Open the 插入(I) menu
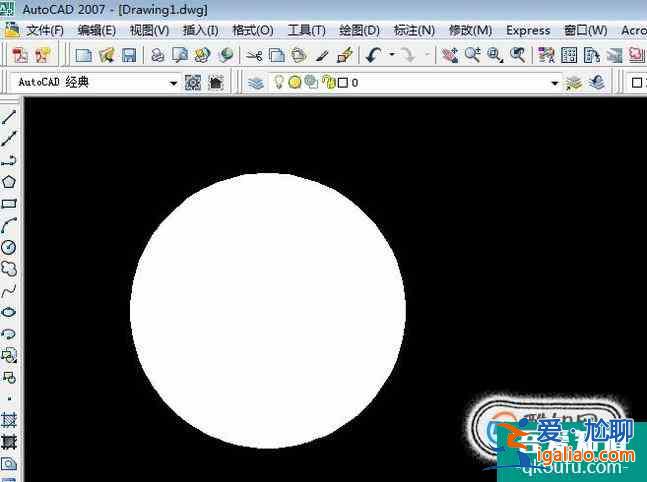 pyautogui.click(x=201, y=31)
